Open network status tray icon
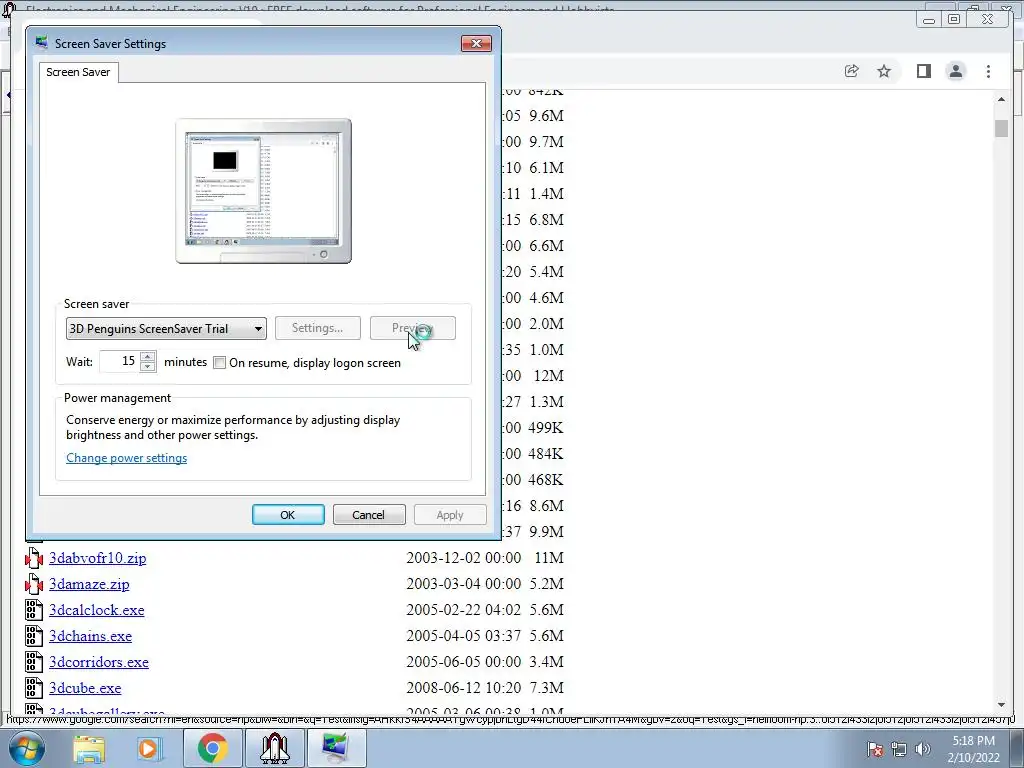This screenshot has height=768, width=1024. click(x=899, y=749)
